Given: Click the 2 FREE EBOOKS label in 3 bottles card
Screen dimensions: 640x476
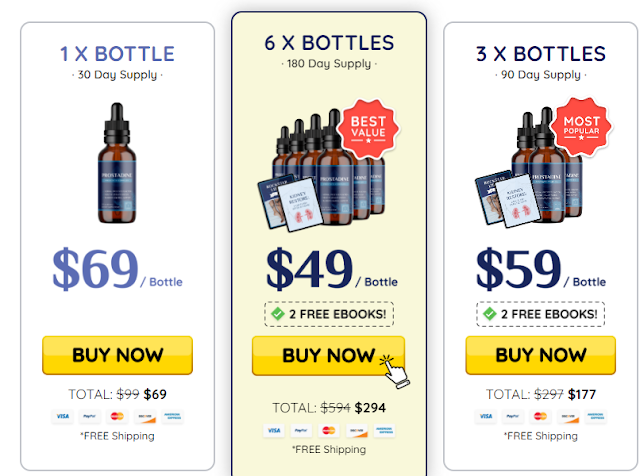Looking at the screenshot, I should [549, 314].
